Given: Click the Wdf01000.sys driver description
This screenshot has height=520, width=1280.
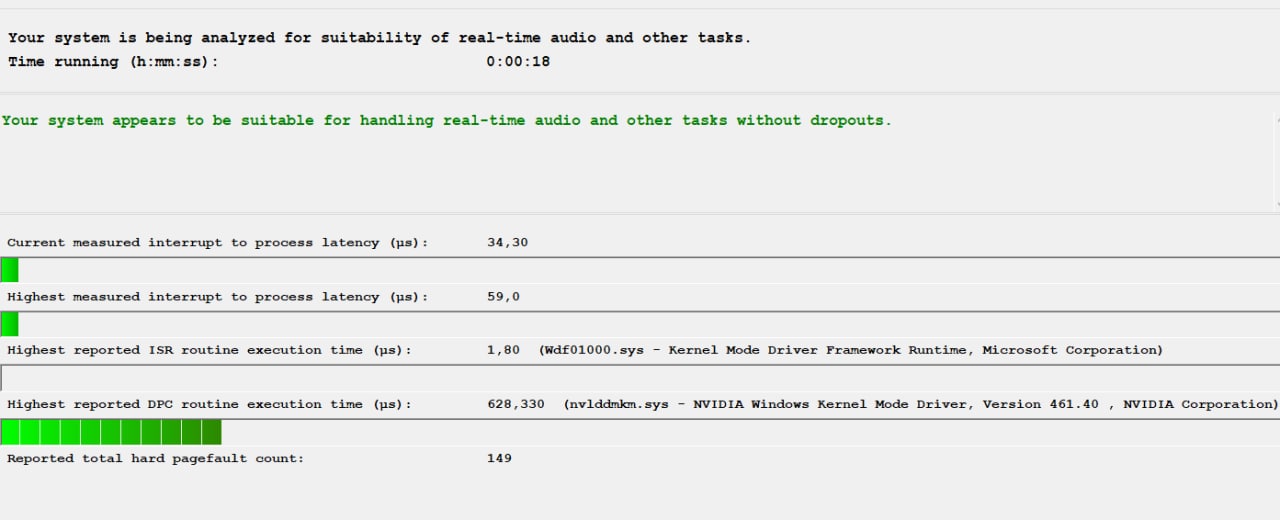Looking at the screenshot, I should point(851,351).
